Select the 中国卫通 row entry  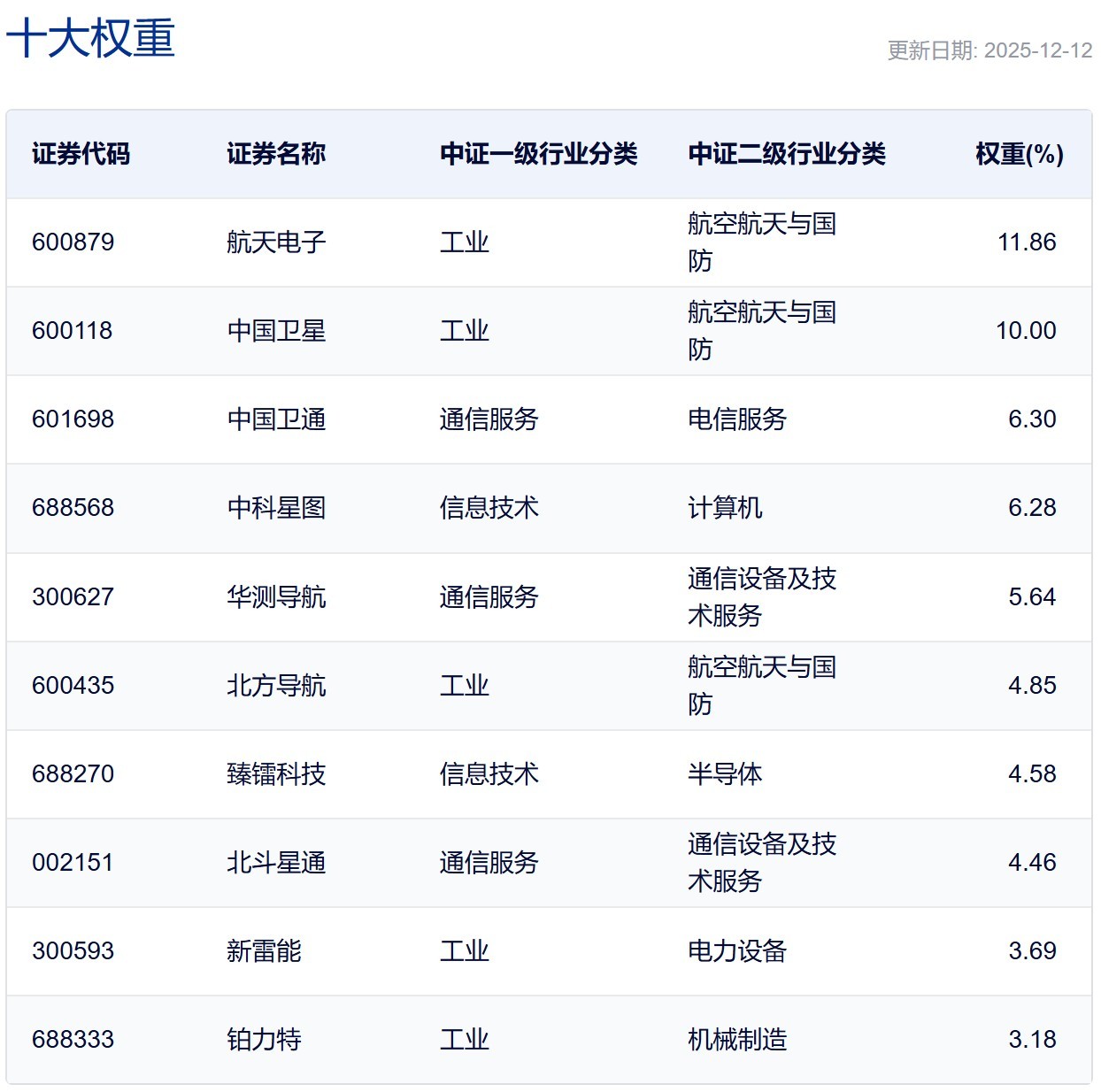[275, 419]
